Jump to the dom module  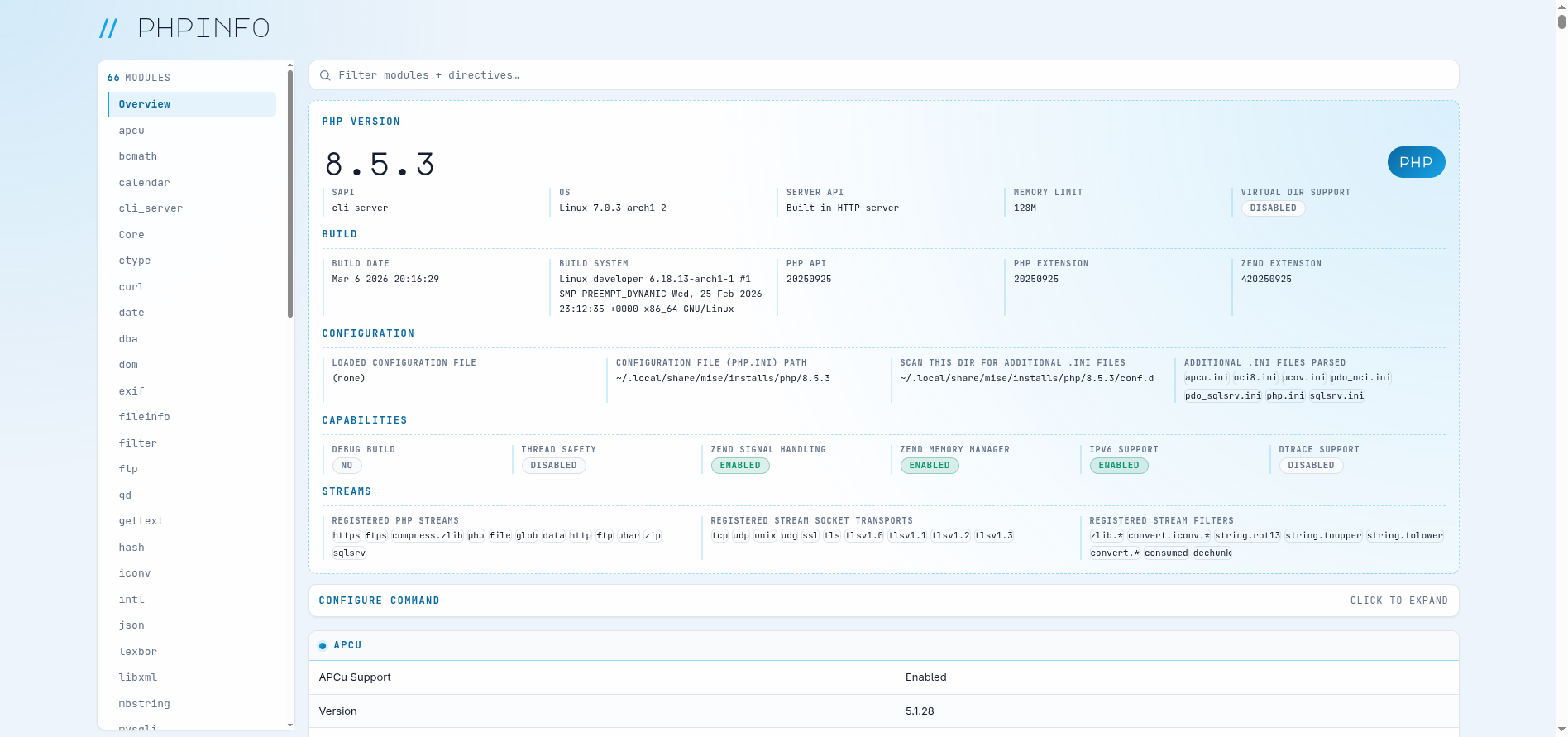click(192, 365)
